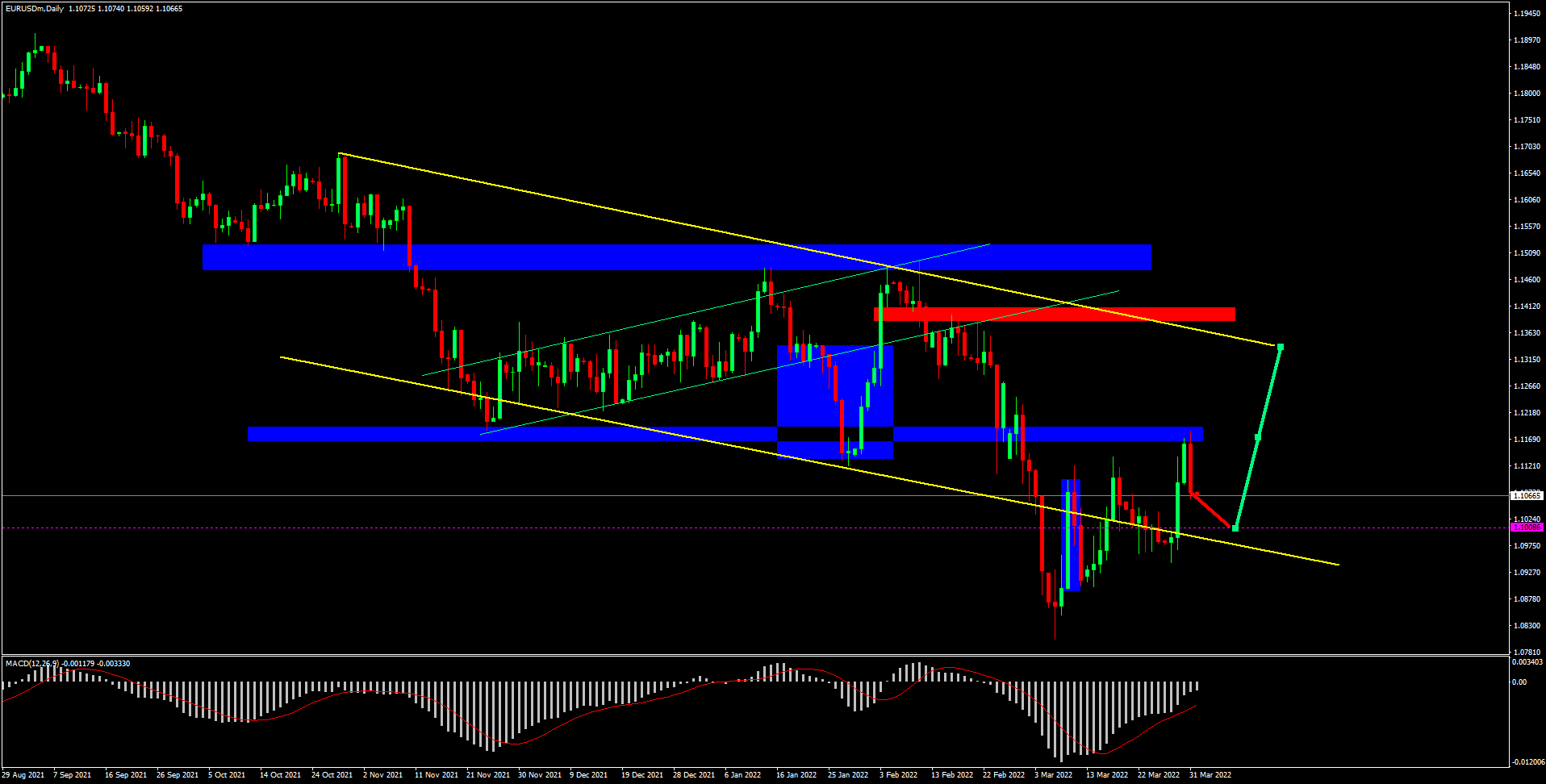Click the MACD scale value -0.012006
Image resolution: width=1546 pixels, height=784 pixels.
click(x=1527, y=762)
